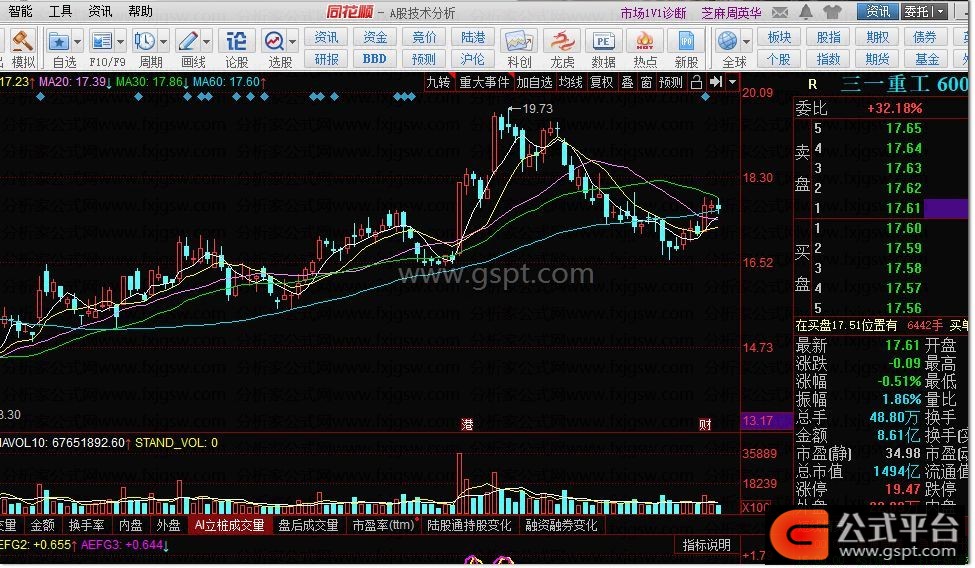
Task: Open the 工具 menu
Action: (x=60, y=11)
